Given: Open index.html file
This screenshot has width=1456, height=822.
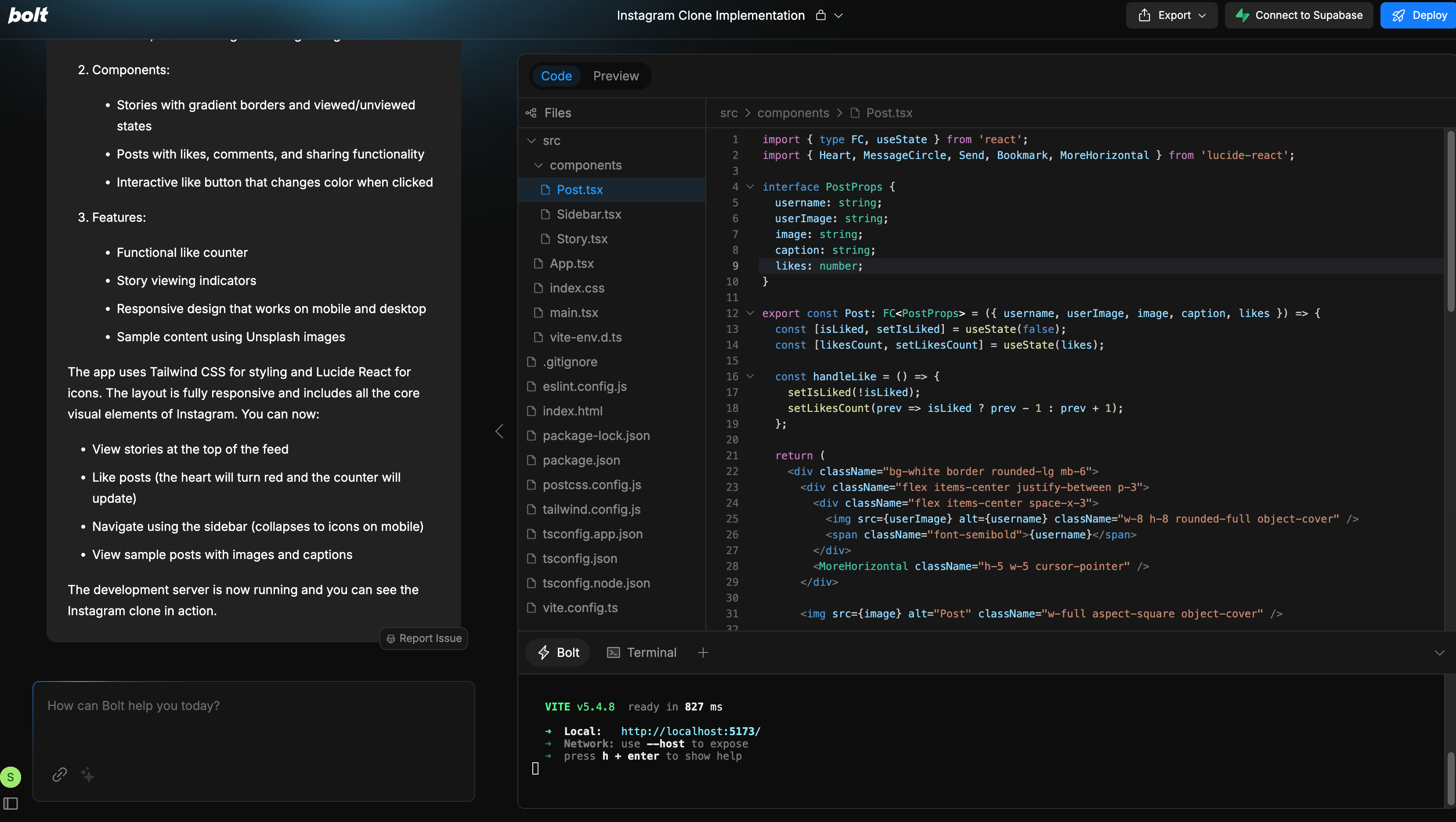Looking at the screenshot, I should point(611,411).
